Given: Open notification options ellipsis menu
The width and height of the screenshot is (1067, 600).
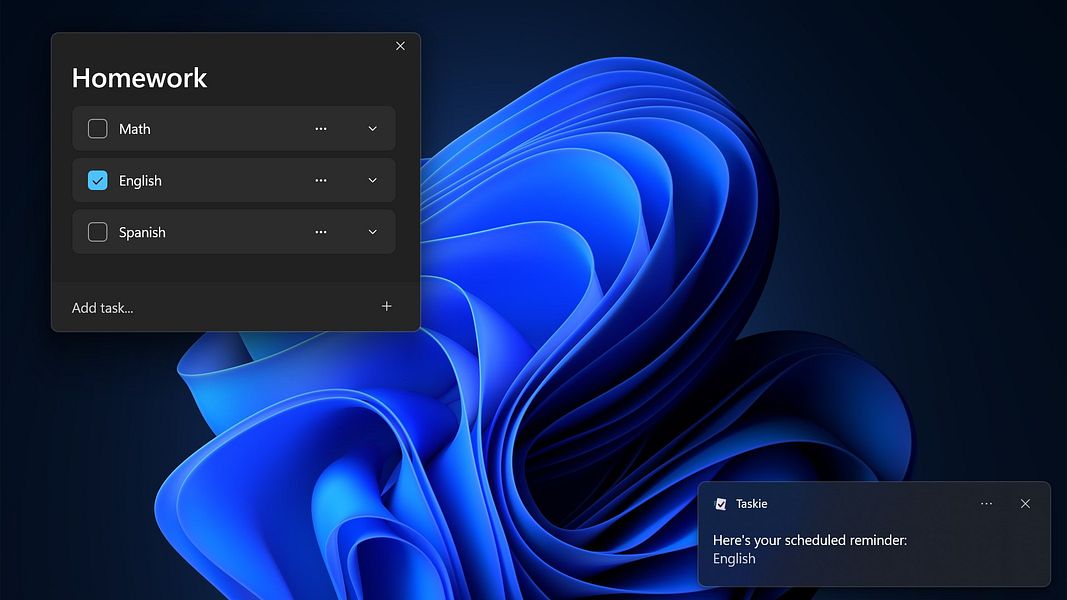Looking at the screenshot, I should [x=986, y=503].
